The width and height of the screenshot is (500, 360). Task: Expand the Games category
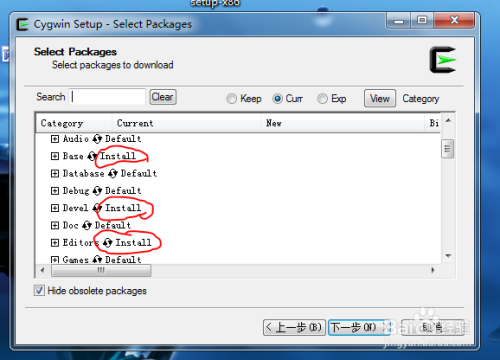(x=55, y=260)
